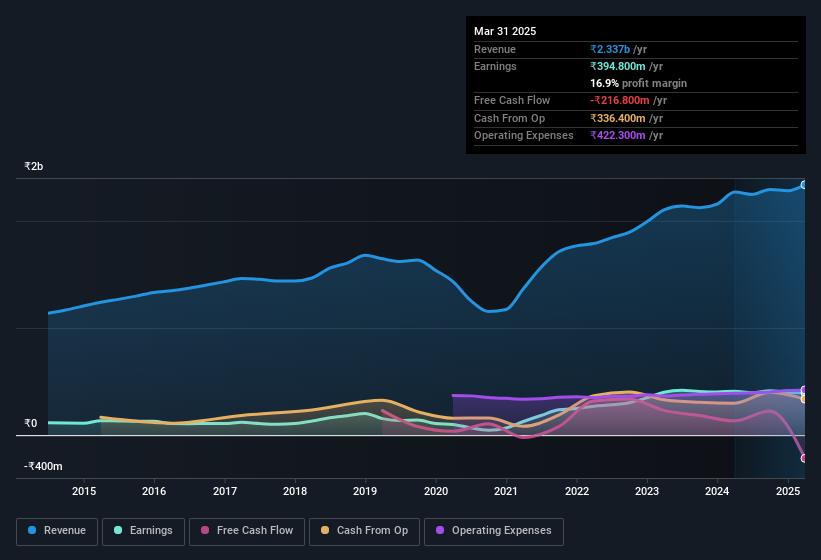Click the ₹2b y-axis label

tap(34, 166)
